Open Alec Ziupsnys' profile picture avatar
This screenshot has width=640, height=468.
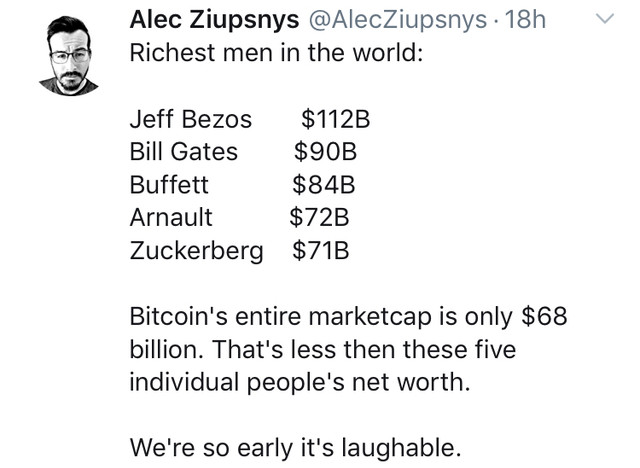coord(69,56)
